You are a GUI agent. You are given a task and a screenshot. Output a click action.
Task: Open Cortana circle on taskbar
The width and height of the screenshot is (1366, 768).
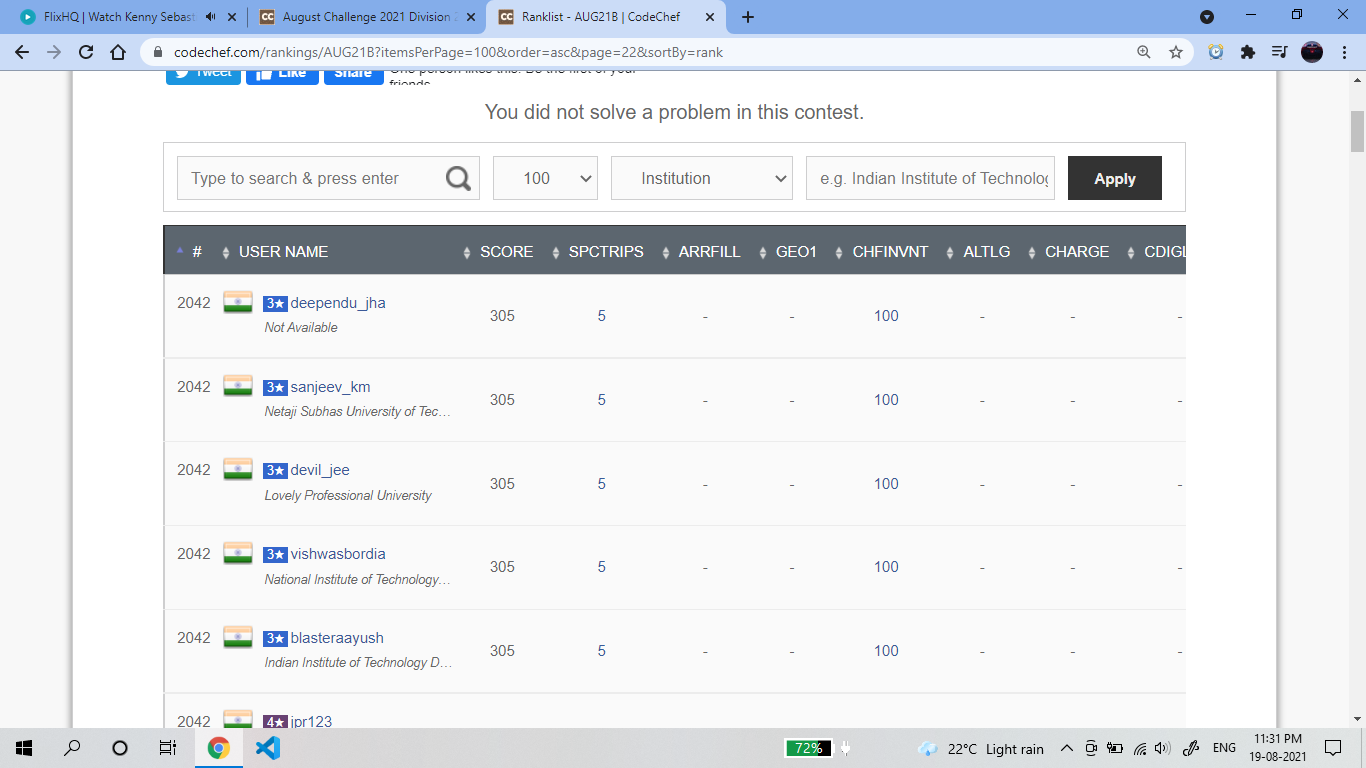point(120,748)
